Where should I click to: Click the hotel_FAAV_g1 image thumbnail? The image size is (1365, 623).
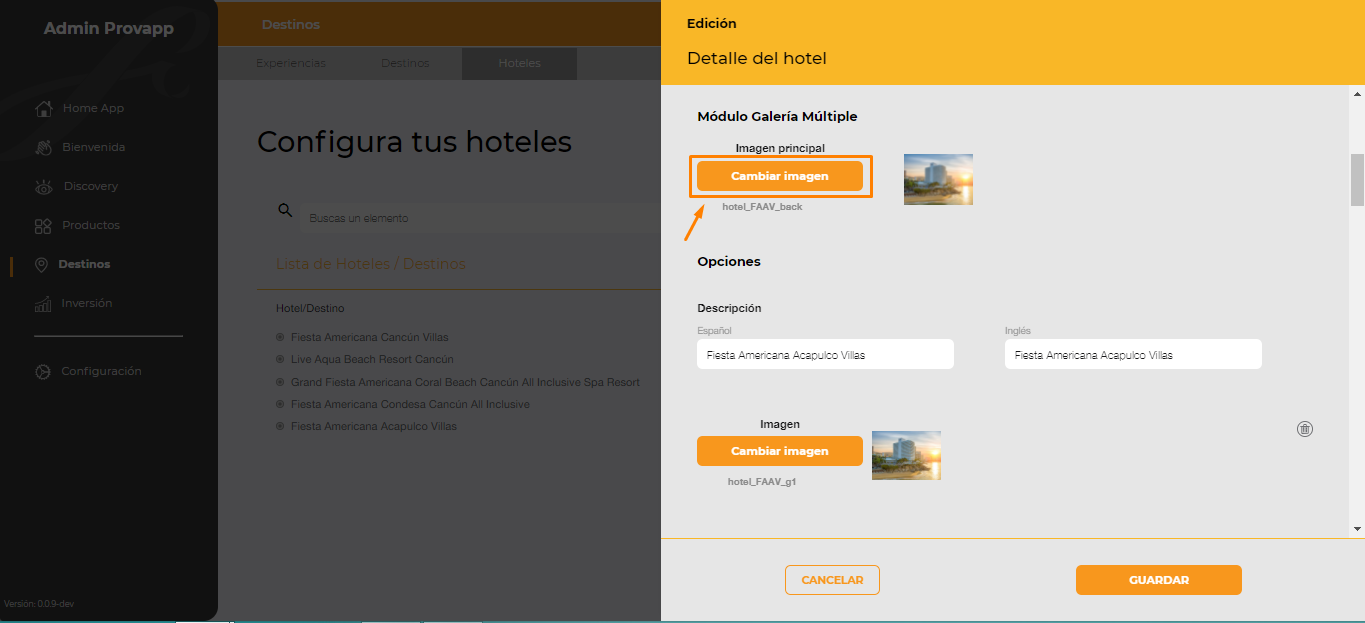[x=906, y=455]
